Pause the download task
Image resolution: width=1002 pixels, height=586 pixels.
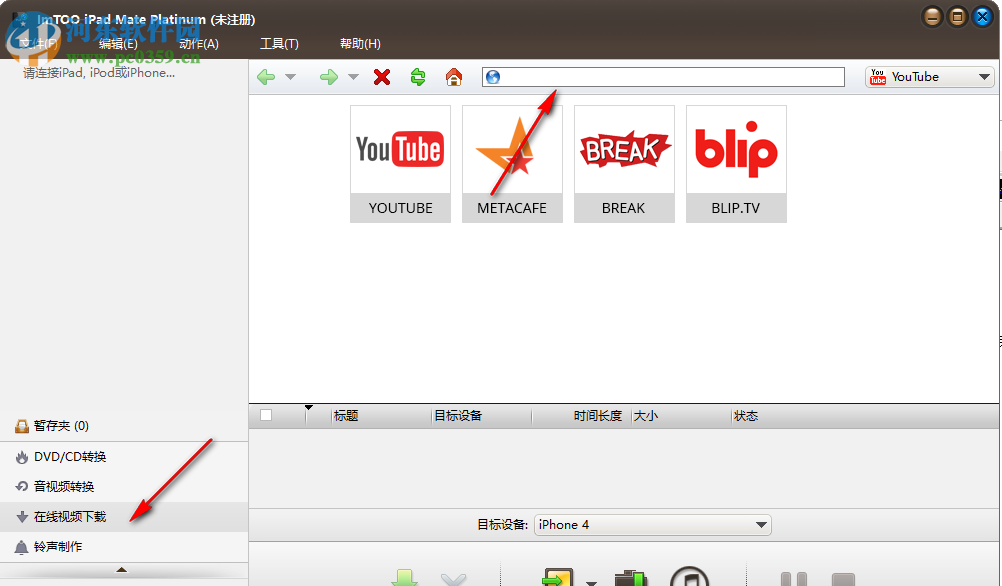click(794, 579)
